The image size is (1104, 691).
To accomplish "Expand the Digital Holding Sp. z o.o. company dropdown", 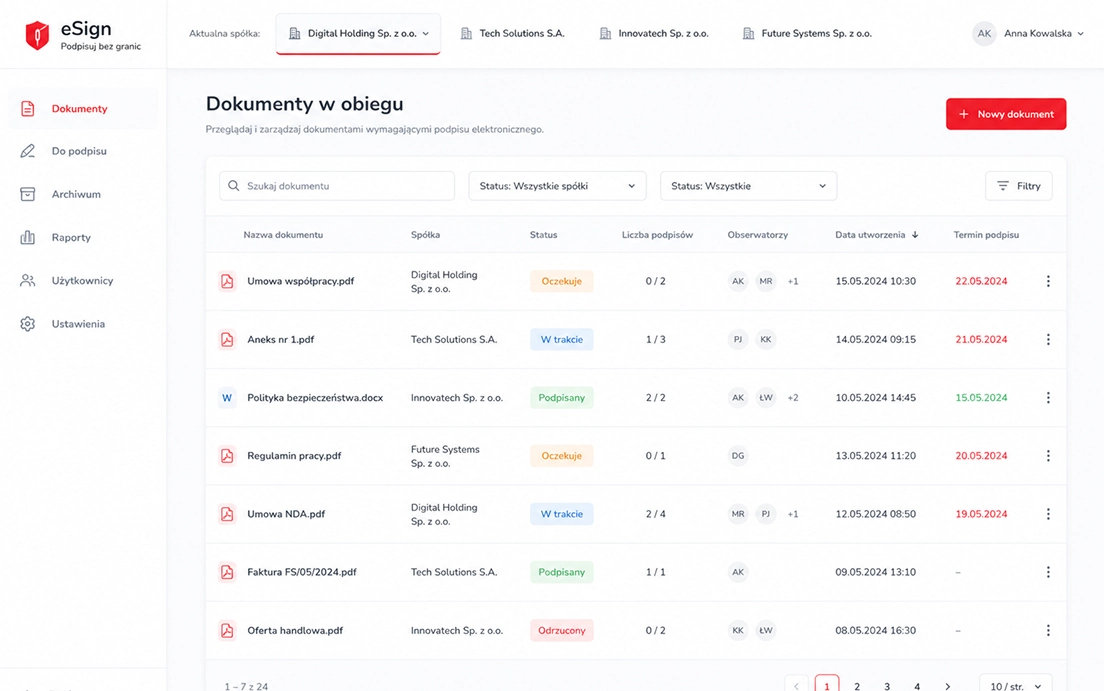I will click(358, 33).
